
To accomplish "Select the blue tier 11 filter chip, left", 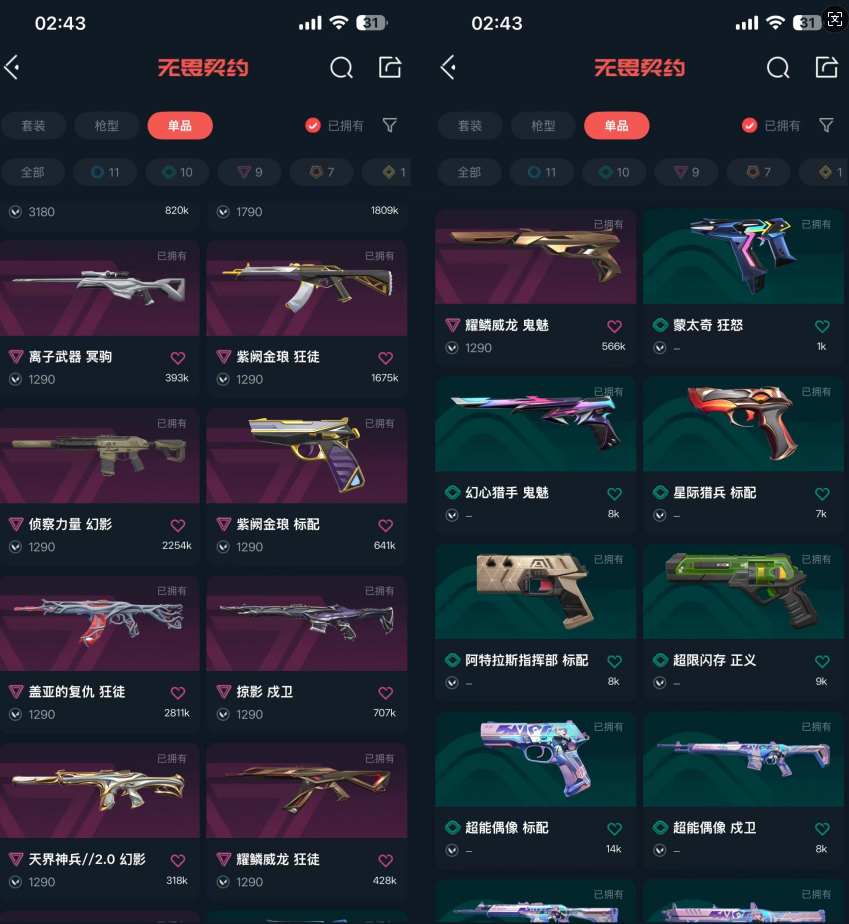I will 105,172.
